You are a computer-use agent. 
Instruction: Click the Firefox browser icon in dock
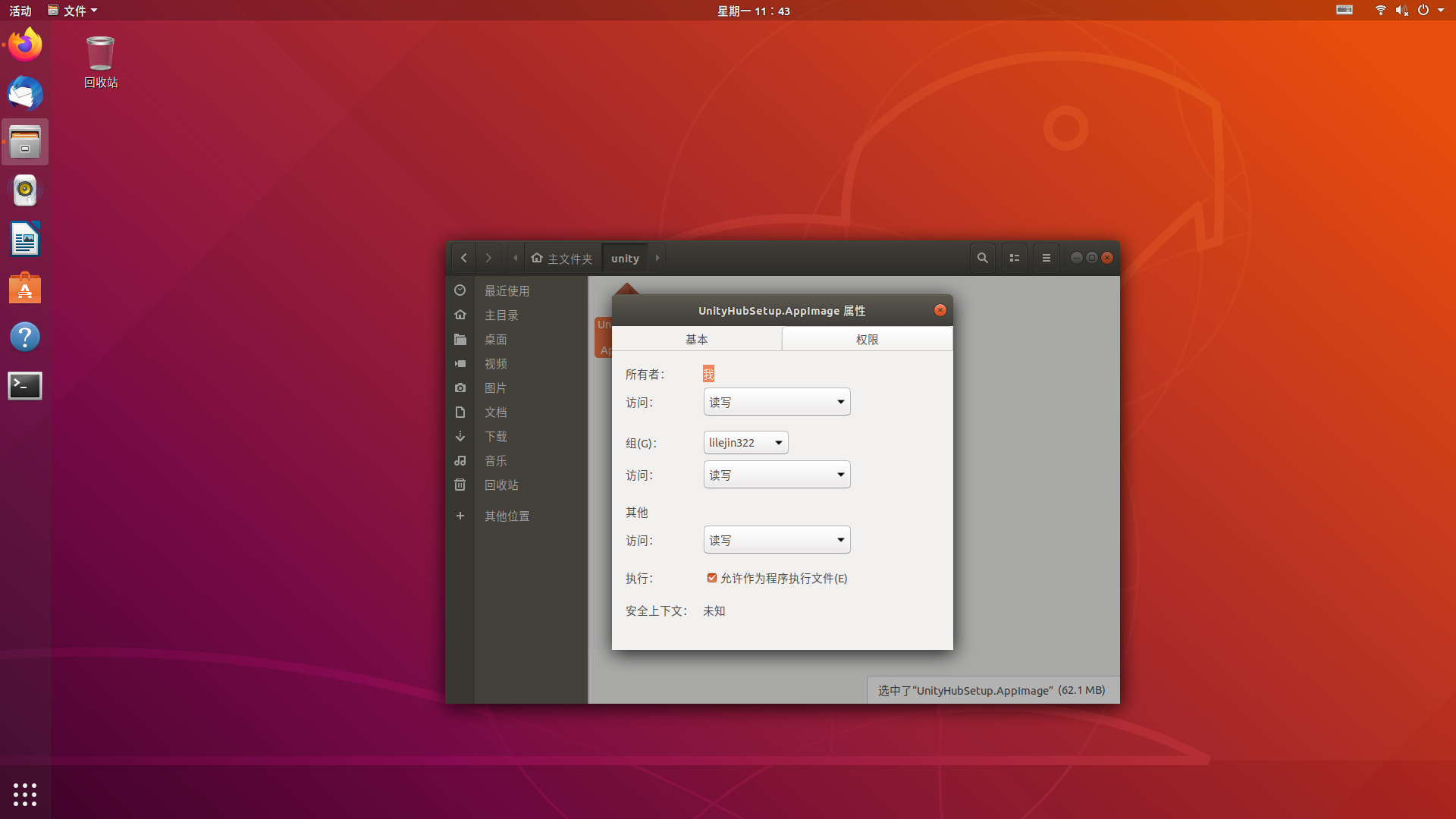[x=25, y=45]
